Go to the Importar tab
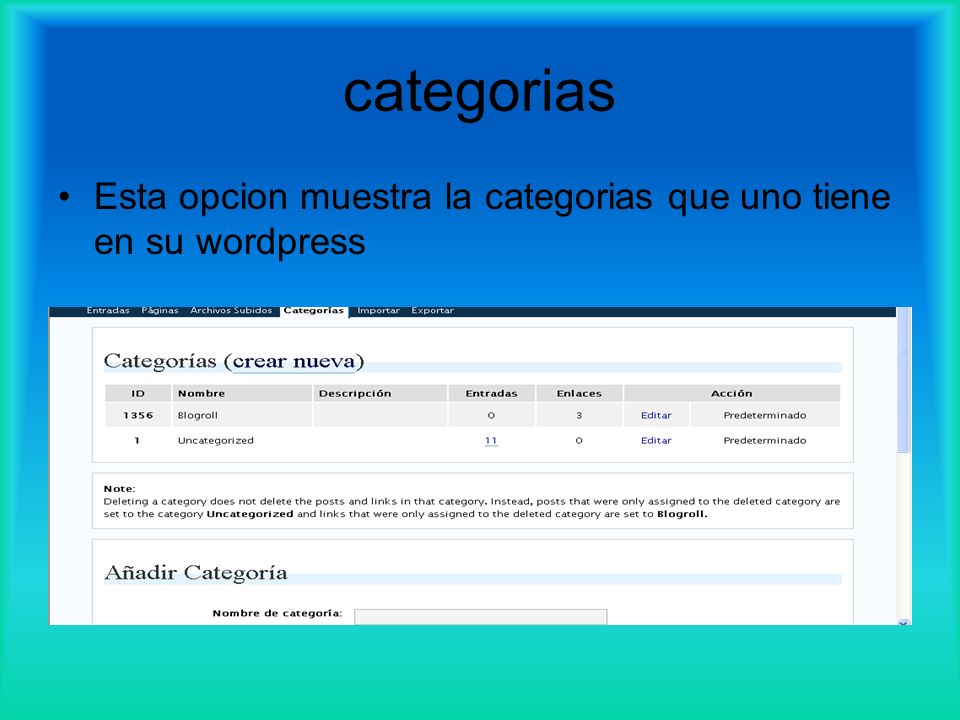The width and height of the screenshot is (960, 720). 378,310
